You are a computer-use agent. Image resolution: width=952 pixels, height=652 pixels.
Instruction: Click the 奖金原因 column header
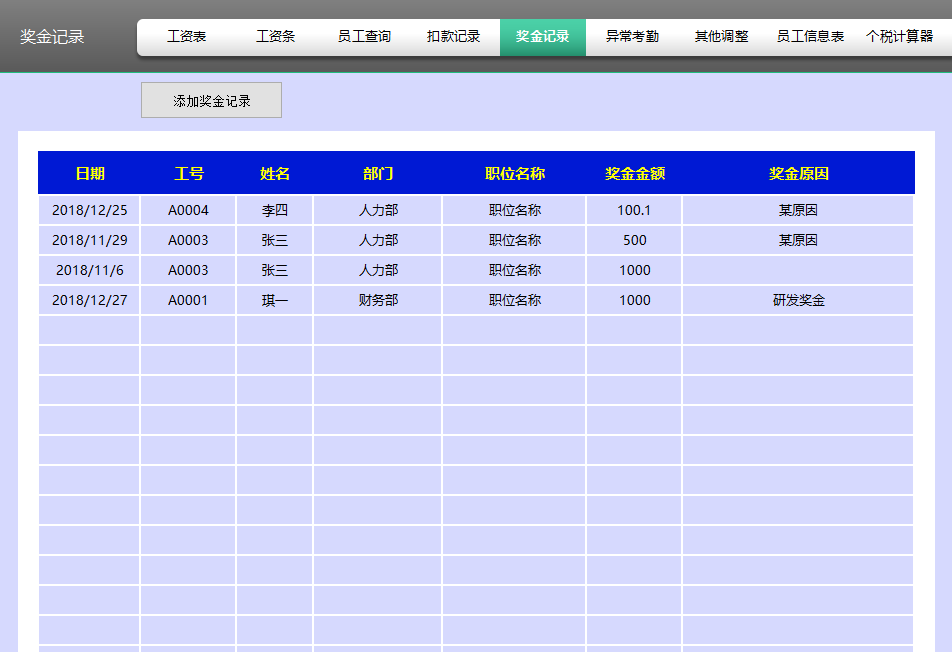[x=797, y=172]
